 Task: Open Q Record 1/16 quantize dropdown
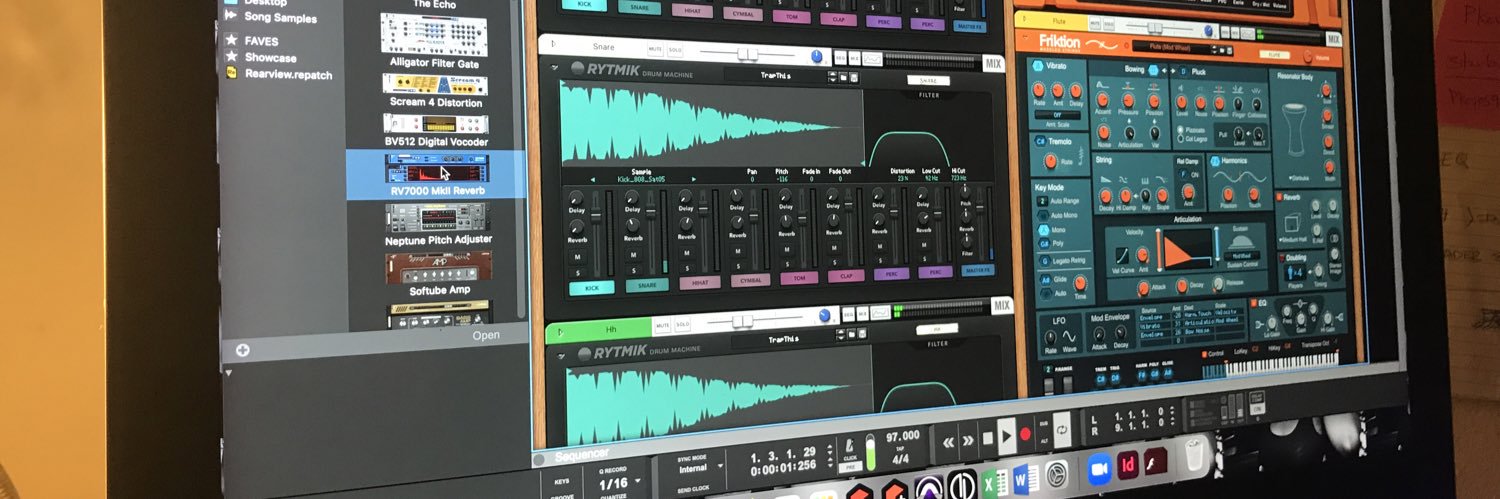pyautogui.click(x=621, y=484)
